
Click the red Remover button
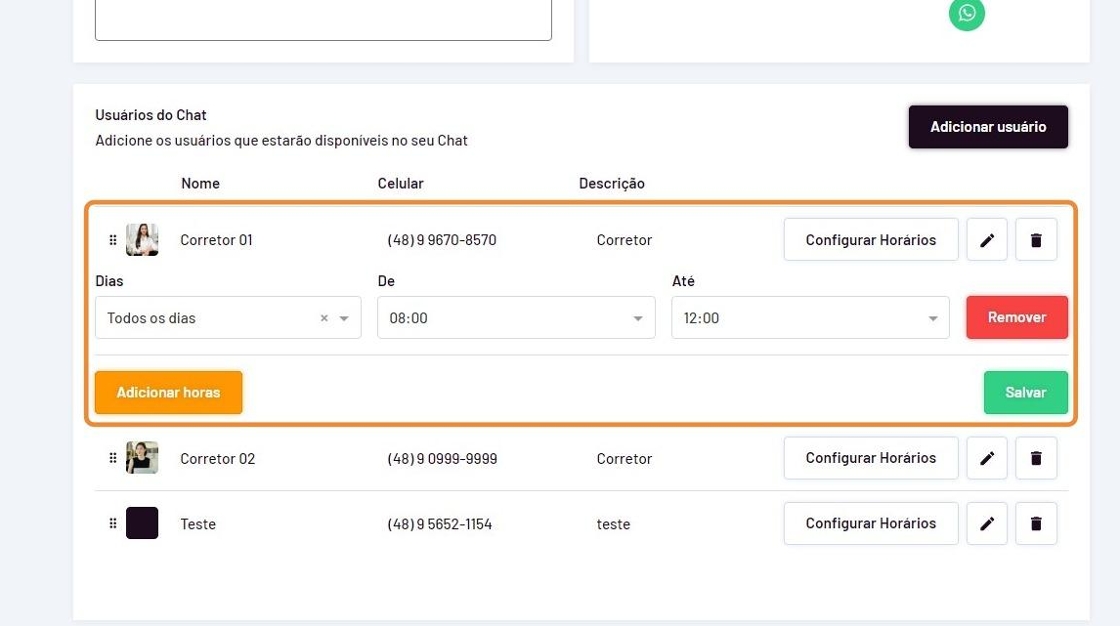pyautogui.click(x=1016, y=317)
